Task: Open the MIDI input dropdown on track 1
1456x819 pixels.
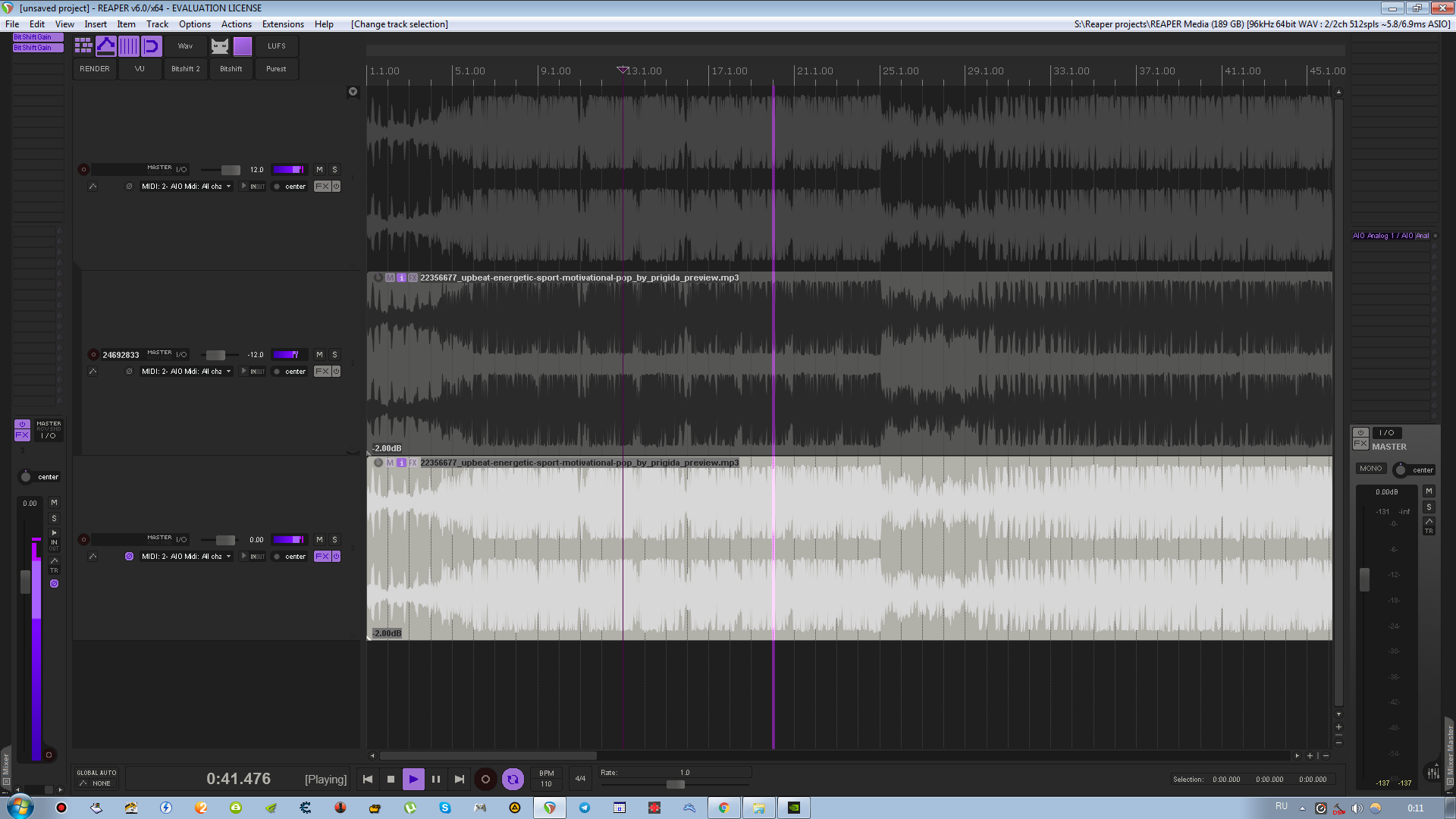Action: click(x=186, y=187)
